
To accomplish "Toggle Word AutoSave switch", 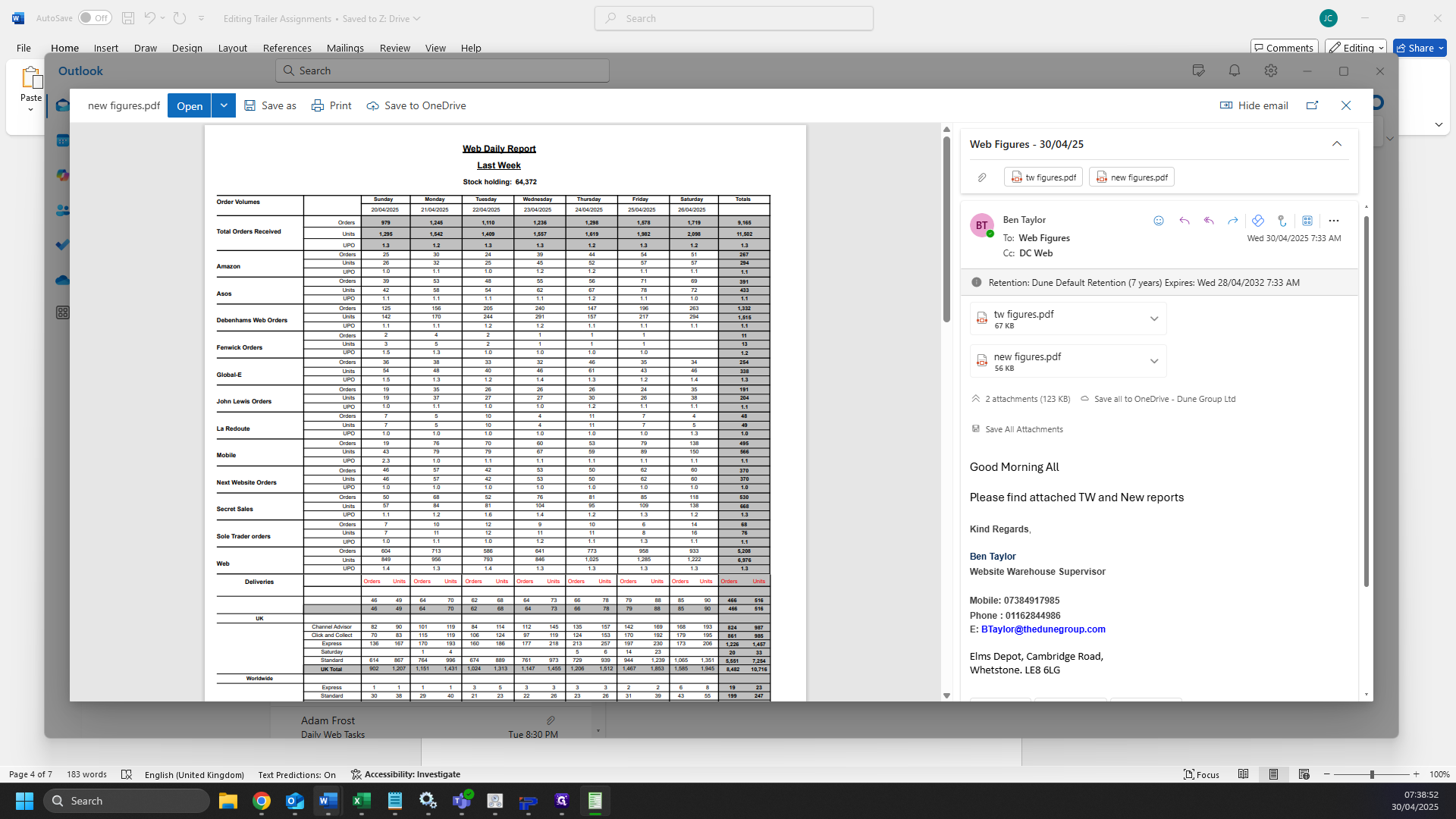I will (95, 18).
